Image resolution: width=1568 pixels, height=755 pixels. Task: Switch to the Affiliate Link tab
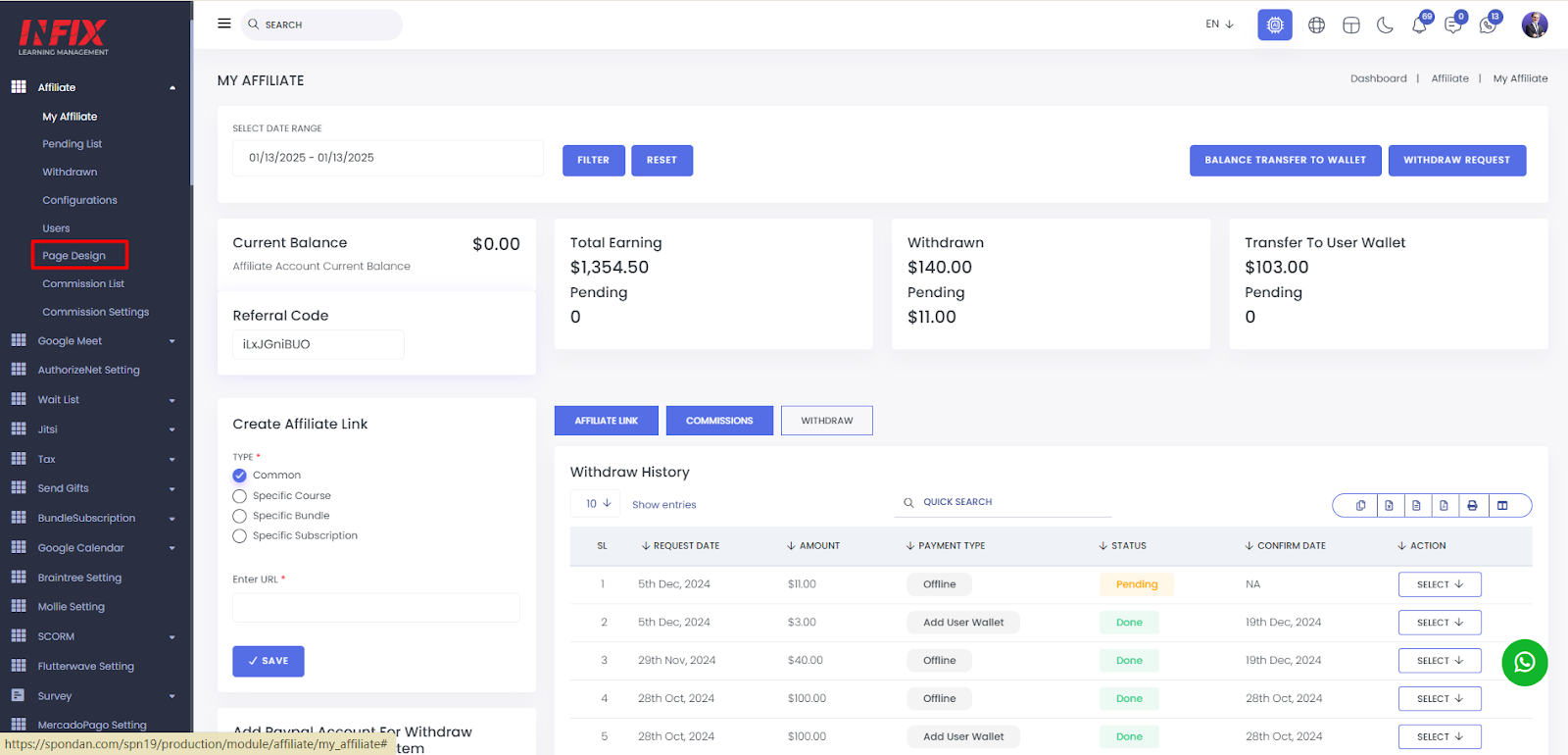click(606, 421)
